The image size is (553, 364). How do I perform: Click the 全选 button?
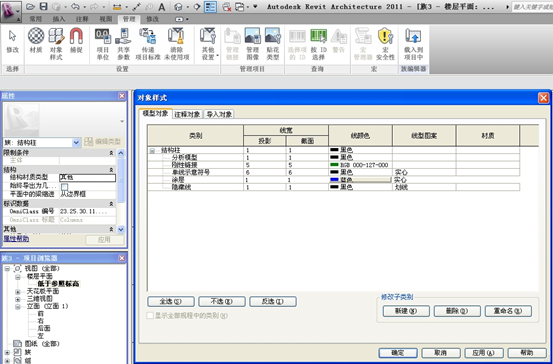pyautogui.click(x=171, y=302)
